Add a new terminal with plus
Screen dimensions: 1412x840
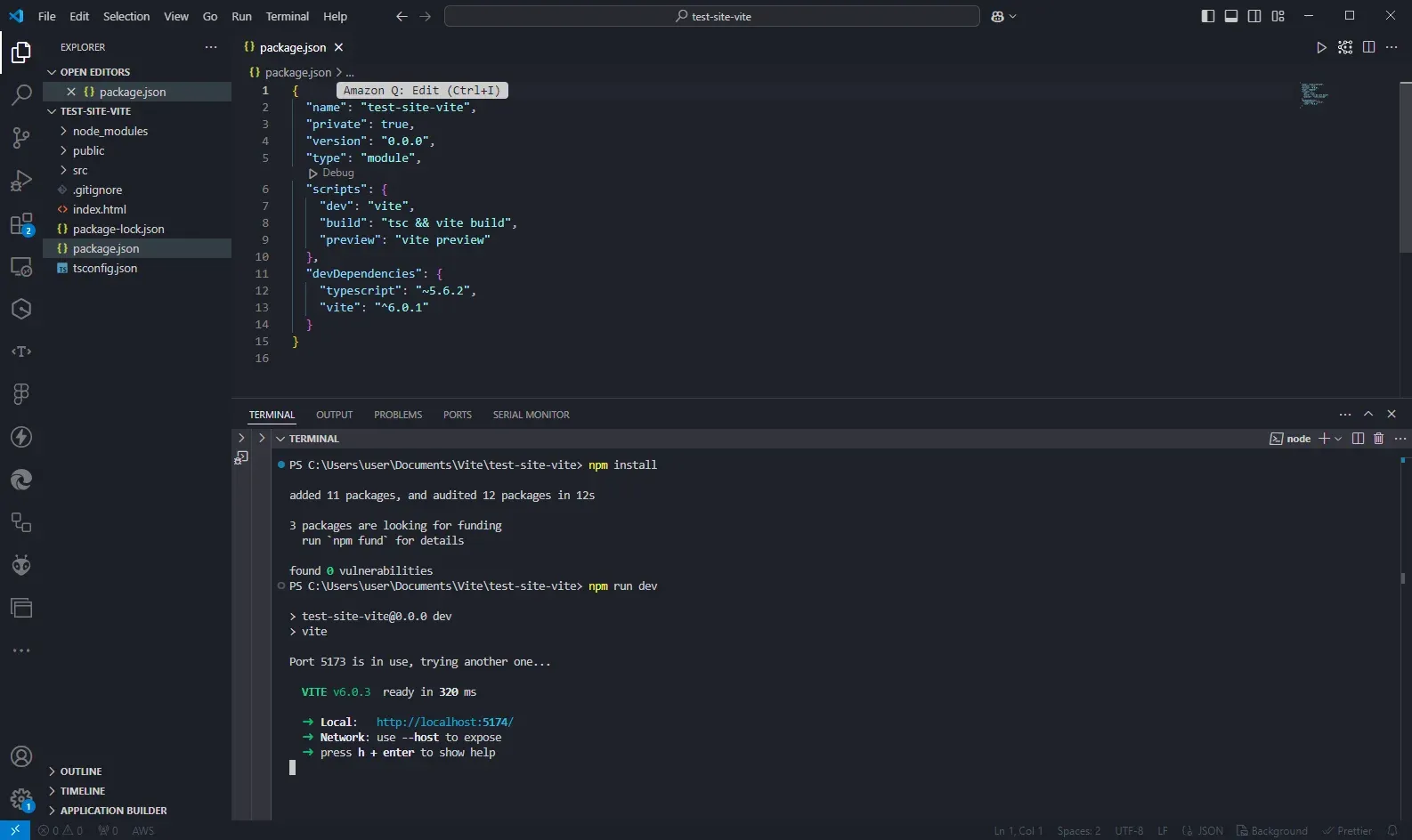click(x=1324, y=439)
